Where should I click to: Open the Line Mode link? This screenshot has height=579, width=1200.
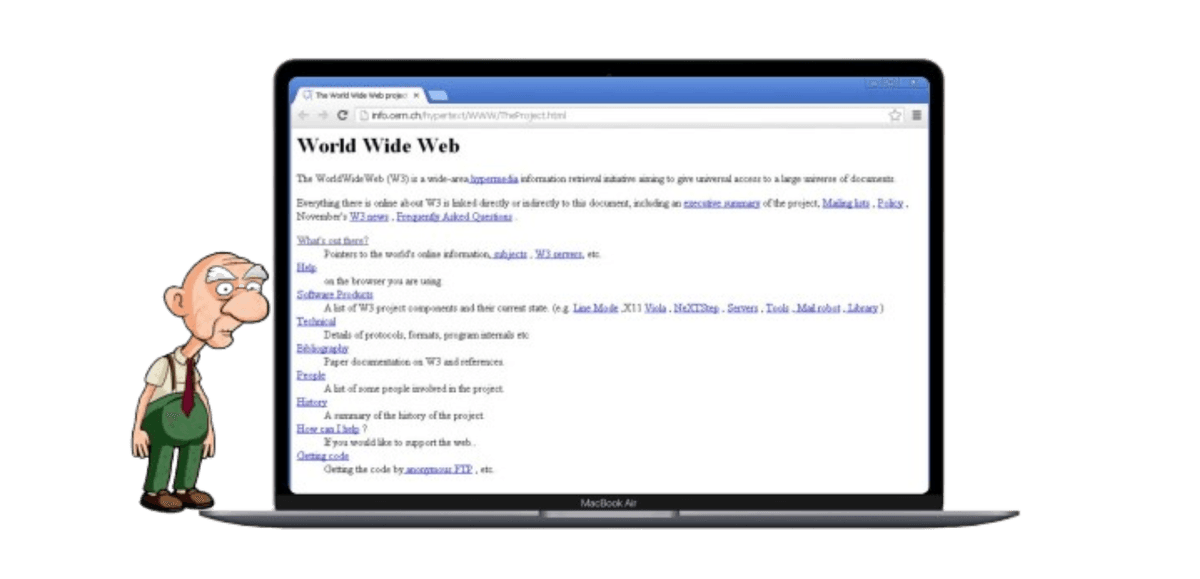(x=595, y=308)
